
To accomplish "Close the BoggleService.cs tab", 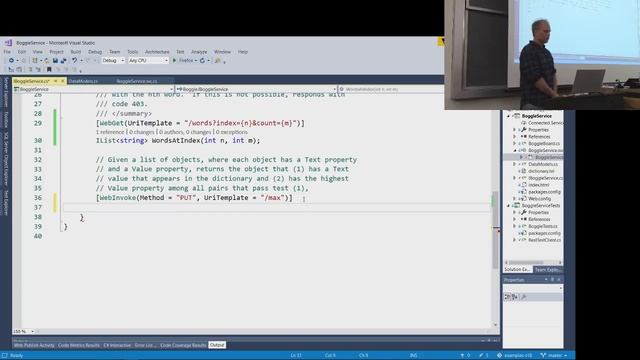I will (62, 81).
